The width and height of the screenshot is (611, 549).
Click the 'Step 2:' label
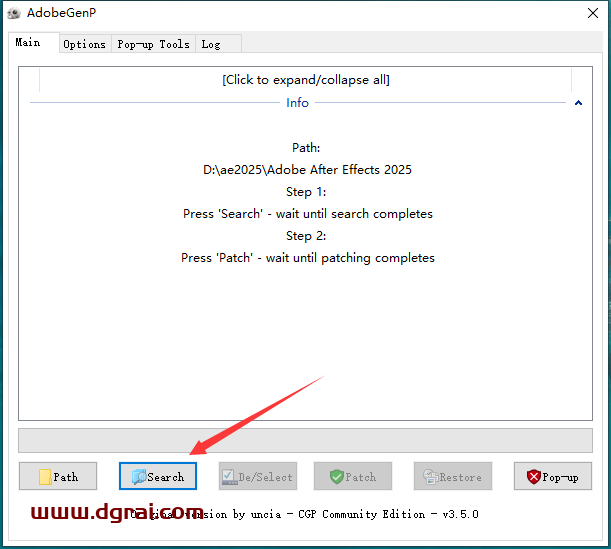coord(306,236)
